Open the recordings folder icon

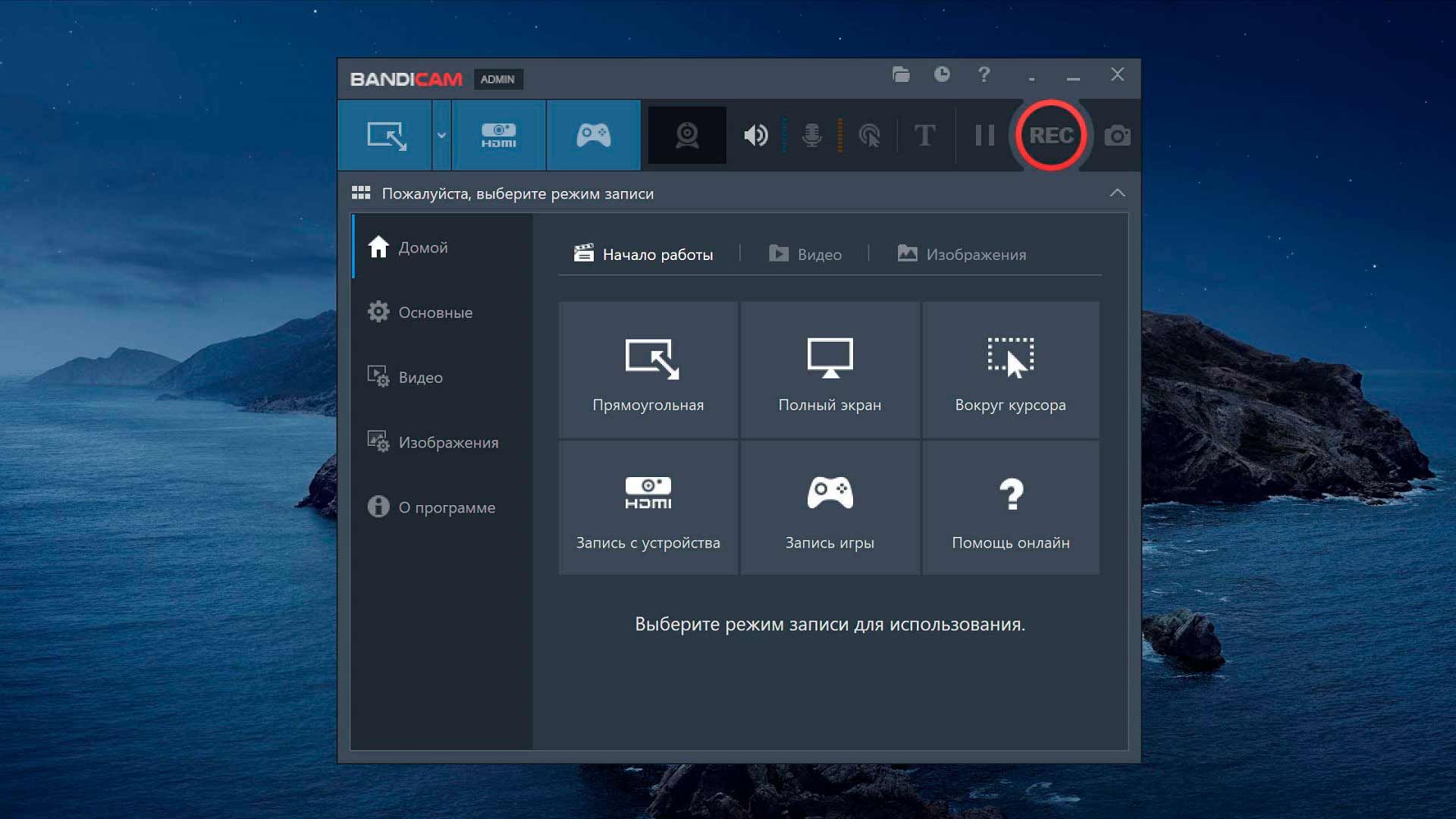[901, 75]
